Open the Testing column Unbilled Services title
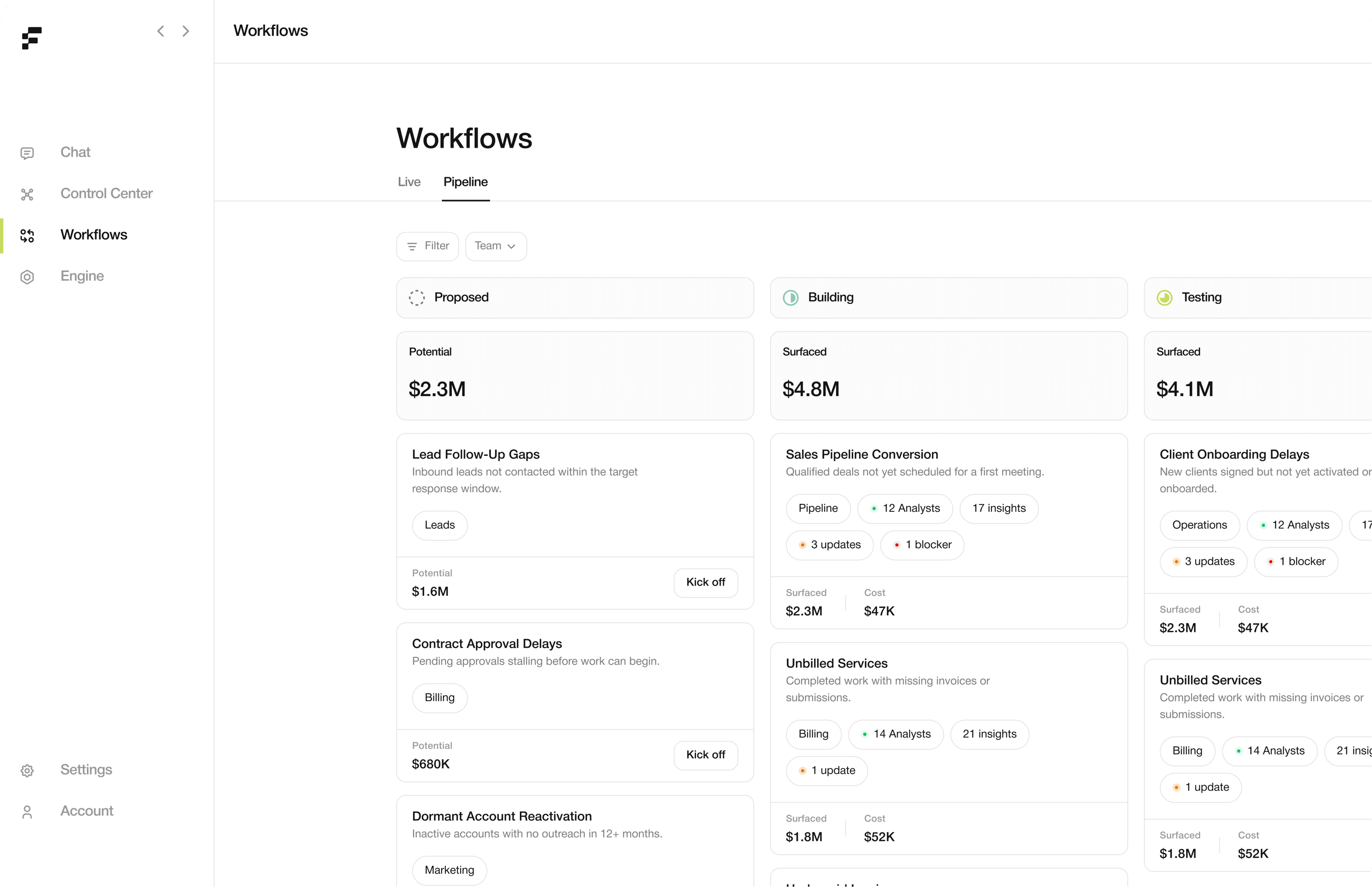 1210,680
